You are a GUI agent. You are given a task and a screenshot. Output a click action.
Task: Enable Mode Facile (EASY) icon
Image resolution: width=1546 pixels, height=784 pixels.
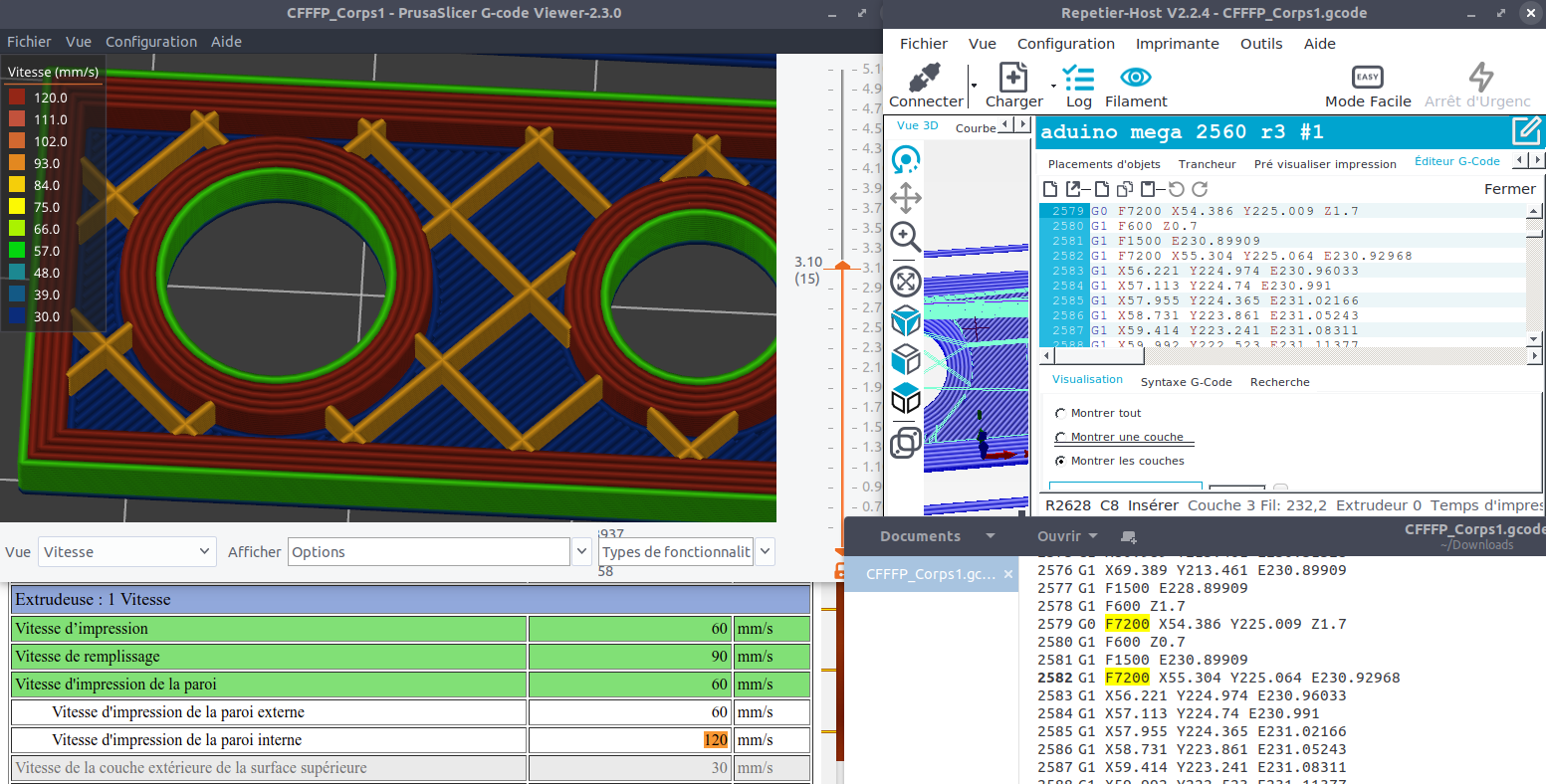(x=1367, y=78)
